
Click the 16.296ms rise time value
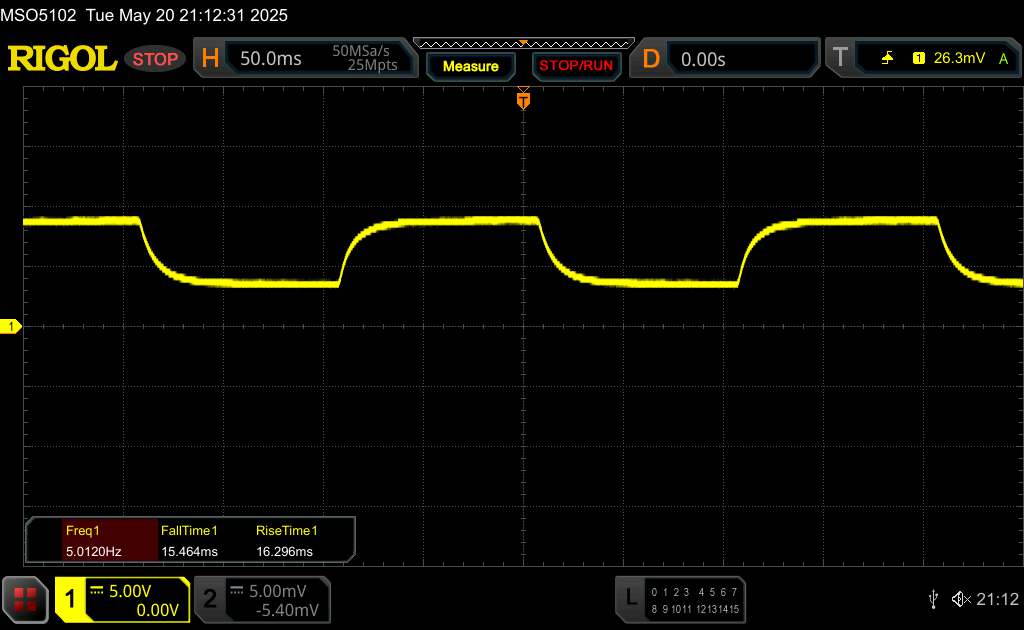(284, 552)
